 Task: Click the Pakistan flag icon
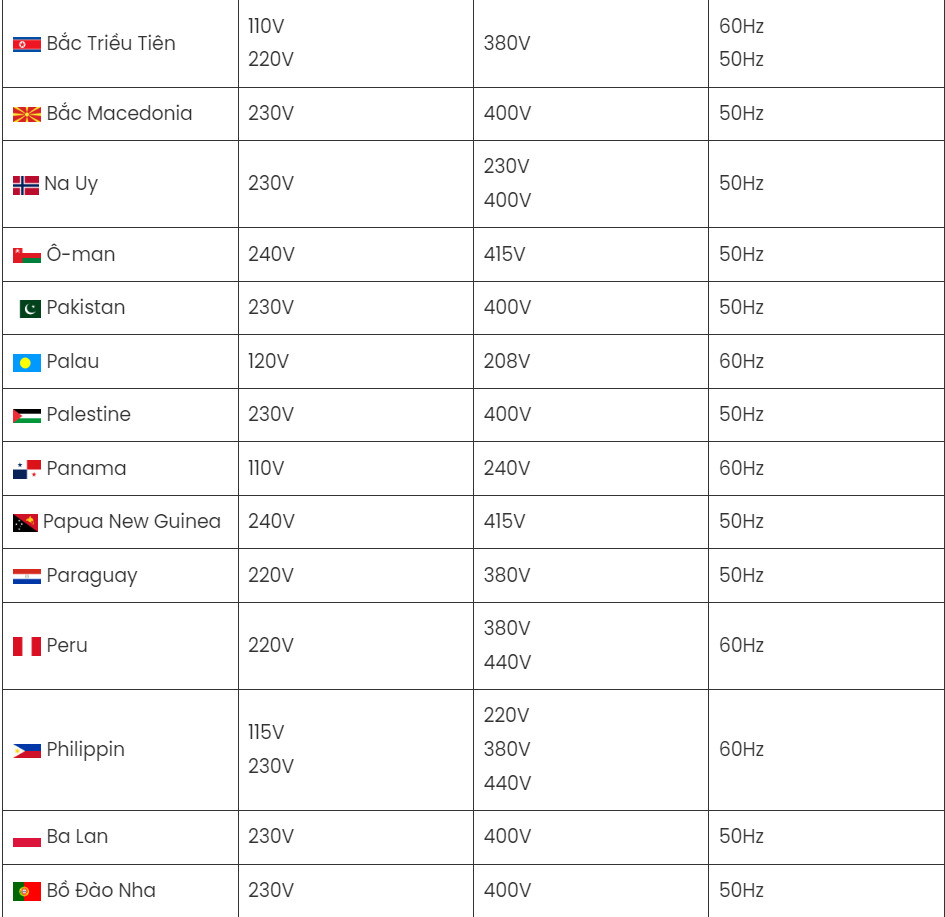pyautogui.click(x=30, y=308)
